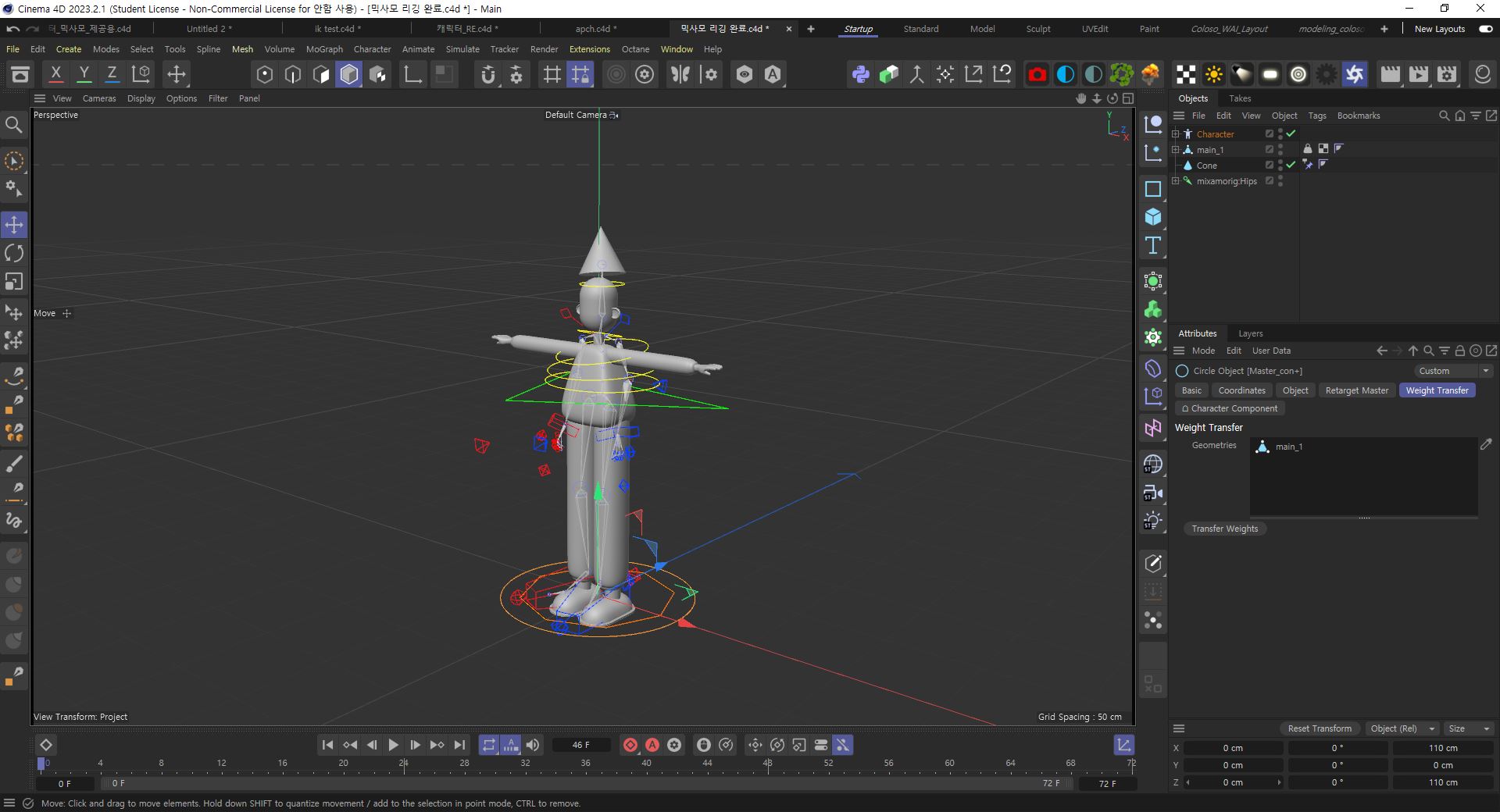Select the Basic attribute button
Screen dimensions: 1500x812
1191,390
